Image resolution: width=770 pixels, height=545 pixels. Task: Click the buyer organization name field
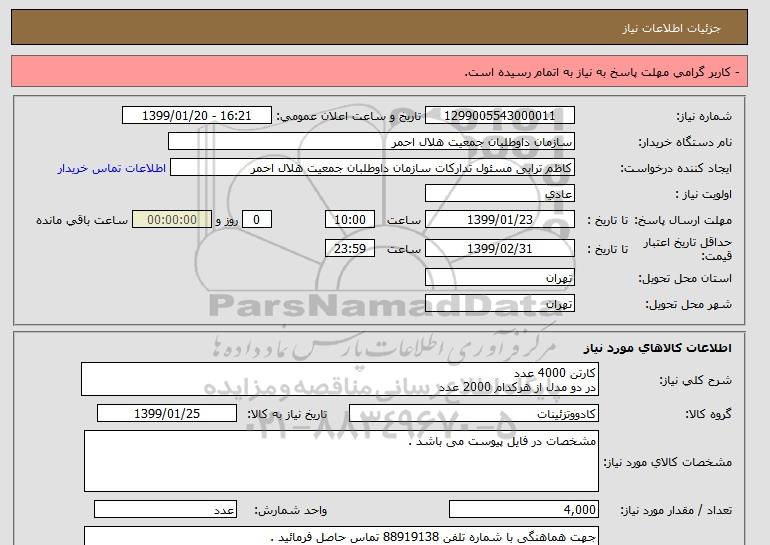pos(371,141)
